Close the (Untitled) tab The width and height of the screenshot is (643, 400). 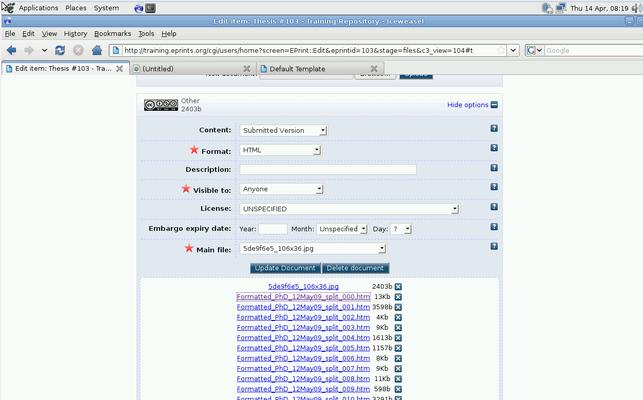click(246, 69)
